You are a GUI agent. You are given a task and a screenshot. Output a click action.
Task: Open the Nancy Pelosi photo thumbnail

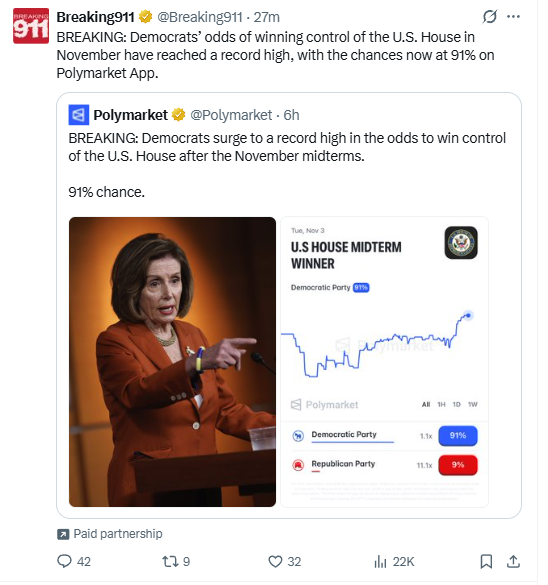(x=172, y=362)
